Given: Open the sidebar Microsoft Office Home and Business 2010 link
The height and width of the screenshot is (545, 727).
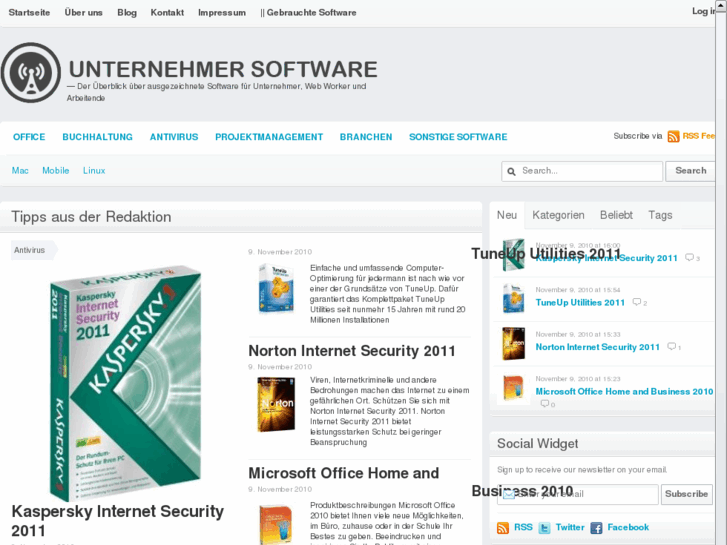Looking at the screenshot, I should point(624,391).
